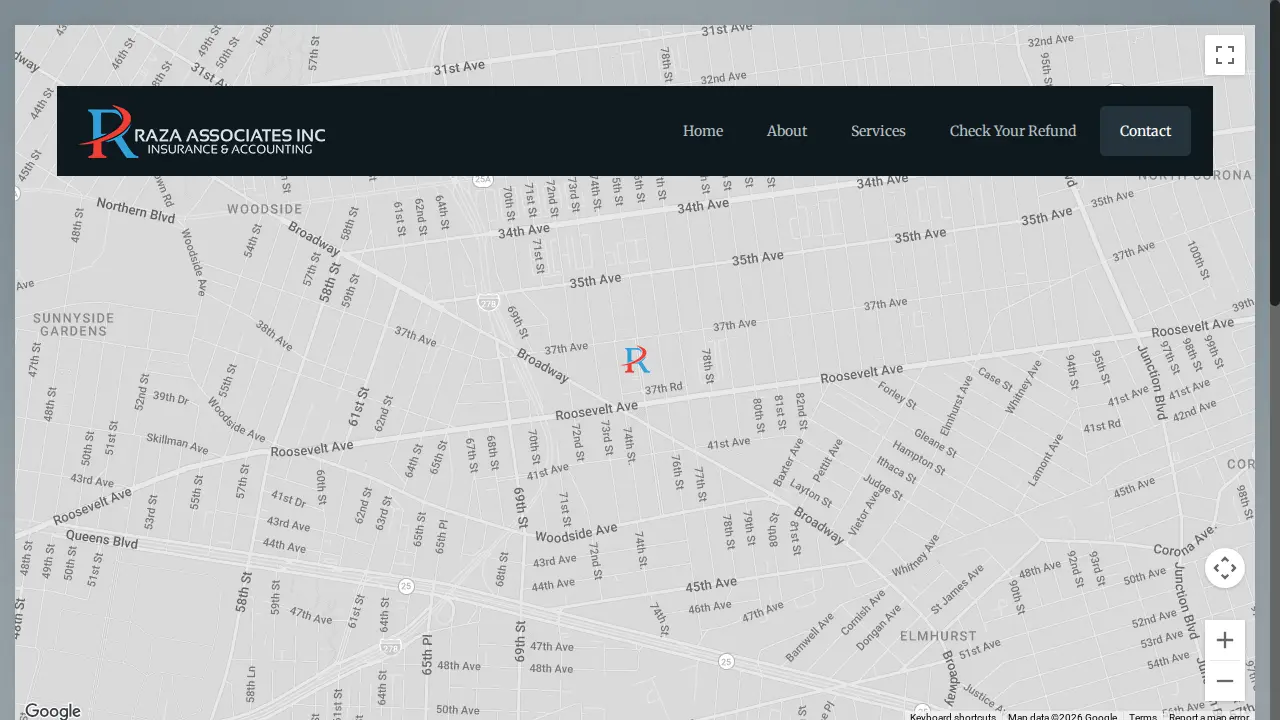This screenshot has height=720, width=1280.
Task: Click the Whitney Ave label near St James Ave
Action: point(916,555)
